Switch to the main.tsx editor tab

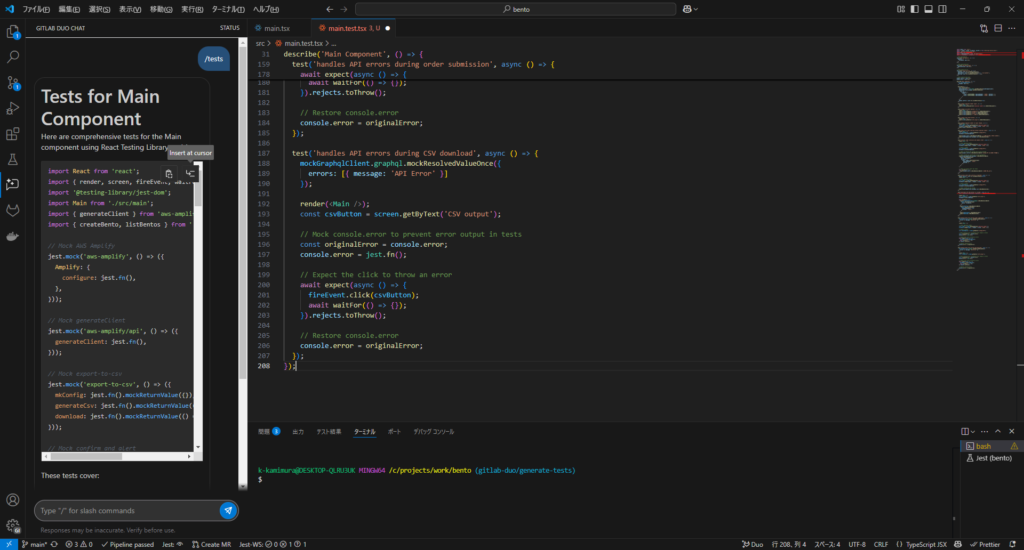(277, 28)
